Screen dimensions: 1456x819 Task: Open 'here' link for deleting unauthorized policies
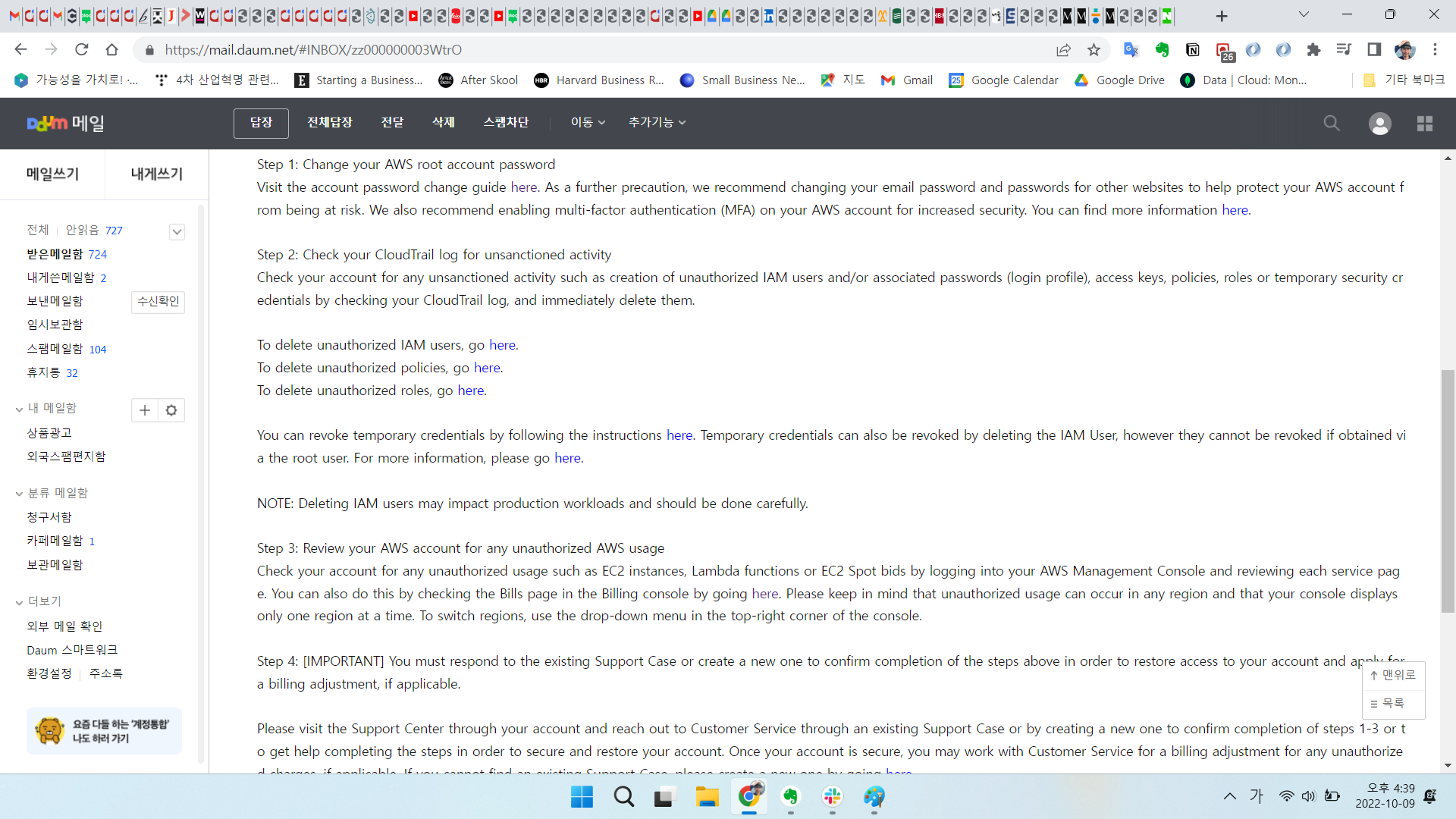pos(488,368)
